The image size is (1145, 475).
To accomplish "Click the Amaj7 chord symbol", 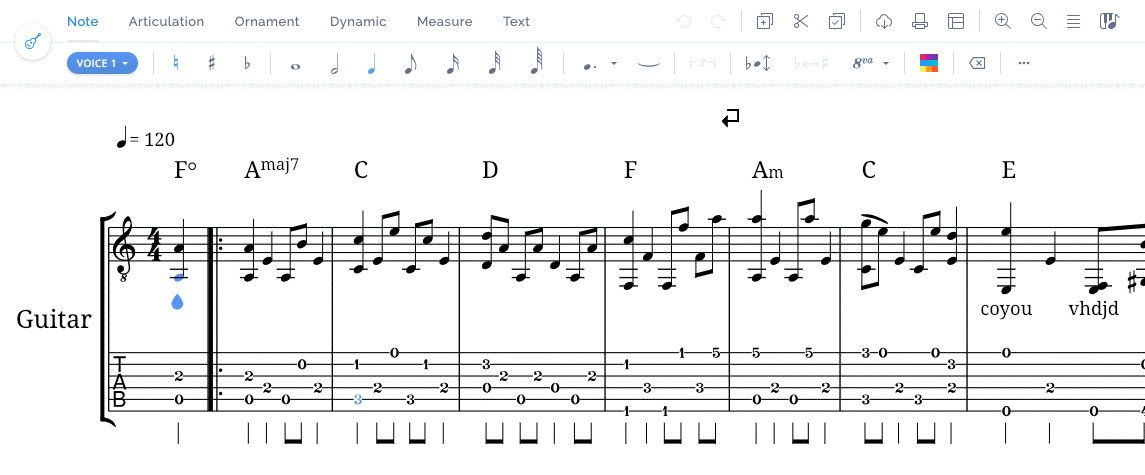I will pyautogui.click(x=271, y=168).
